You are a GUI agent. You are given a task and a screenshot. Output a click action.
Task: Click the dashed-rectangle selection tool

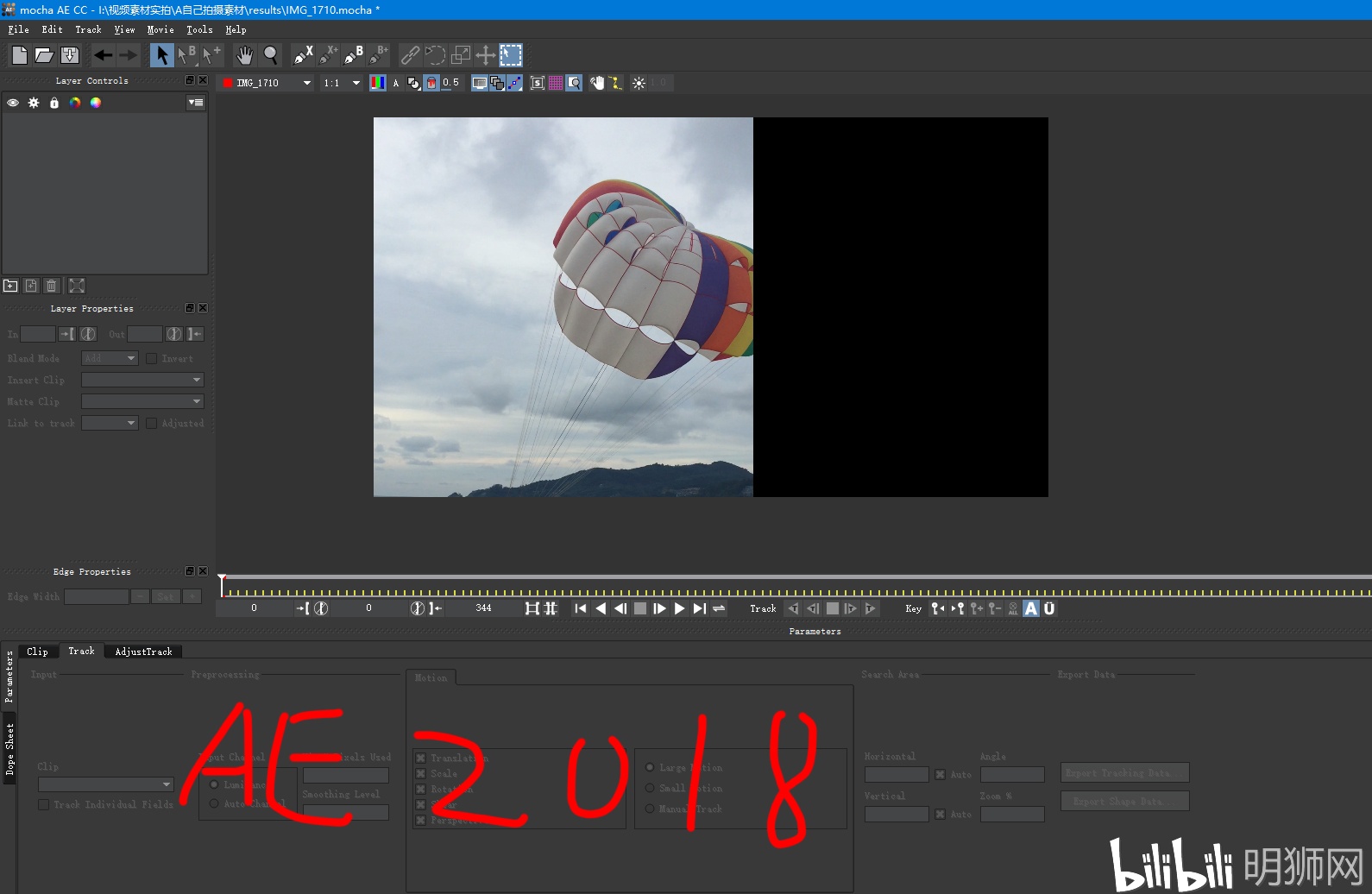(x=511, y=55)
